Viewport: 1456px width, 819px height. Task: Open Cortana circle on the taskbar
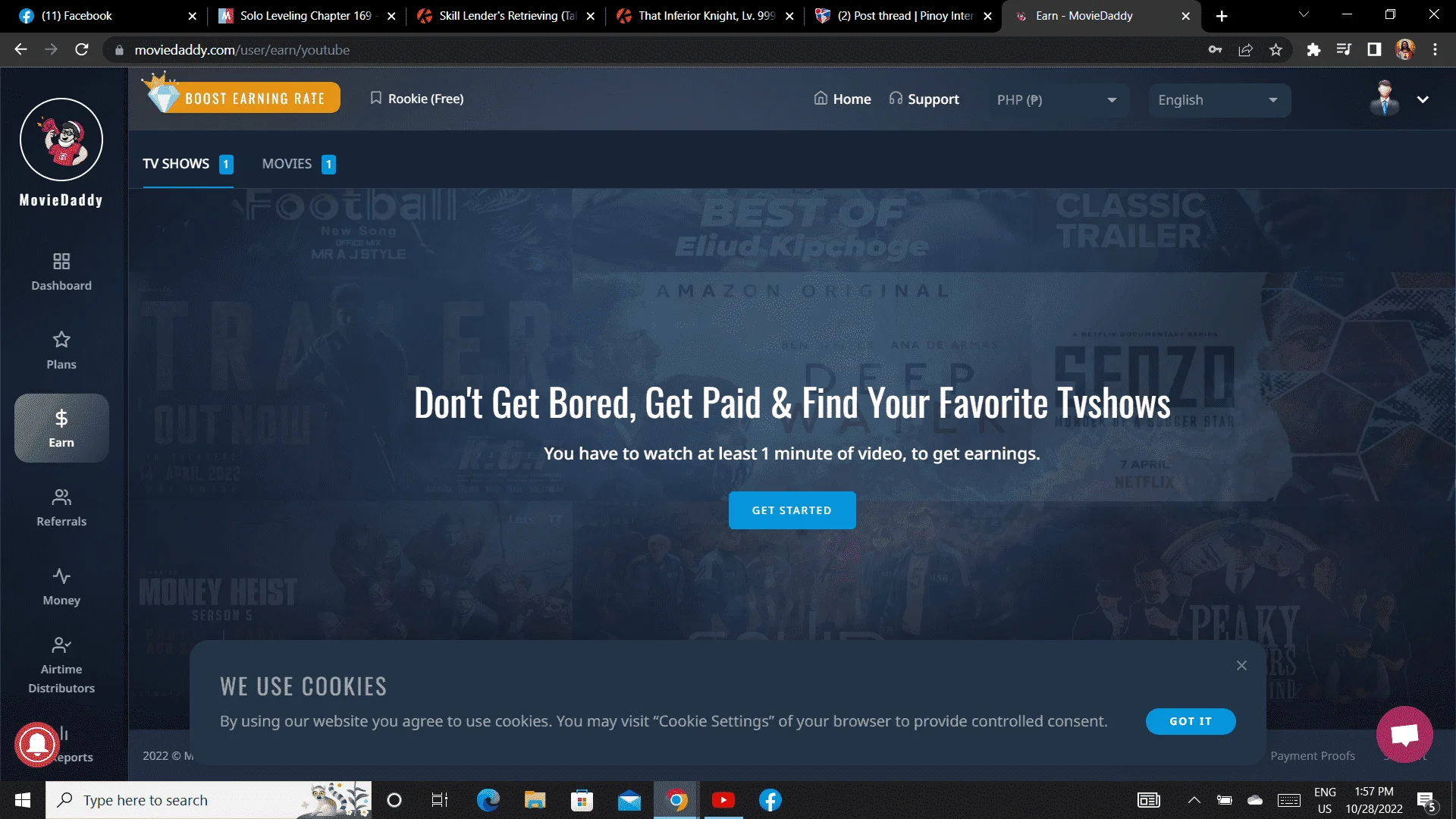coord(394,800)
